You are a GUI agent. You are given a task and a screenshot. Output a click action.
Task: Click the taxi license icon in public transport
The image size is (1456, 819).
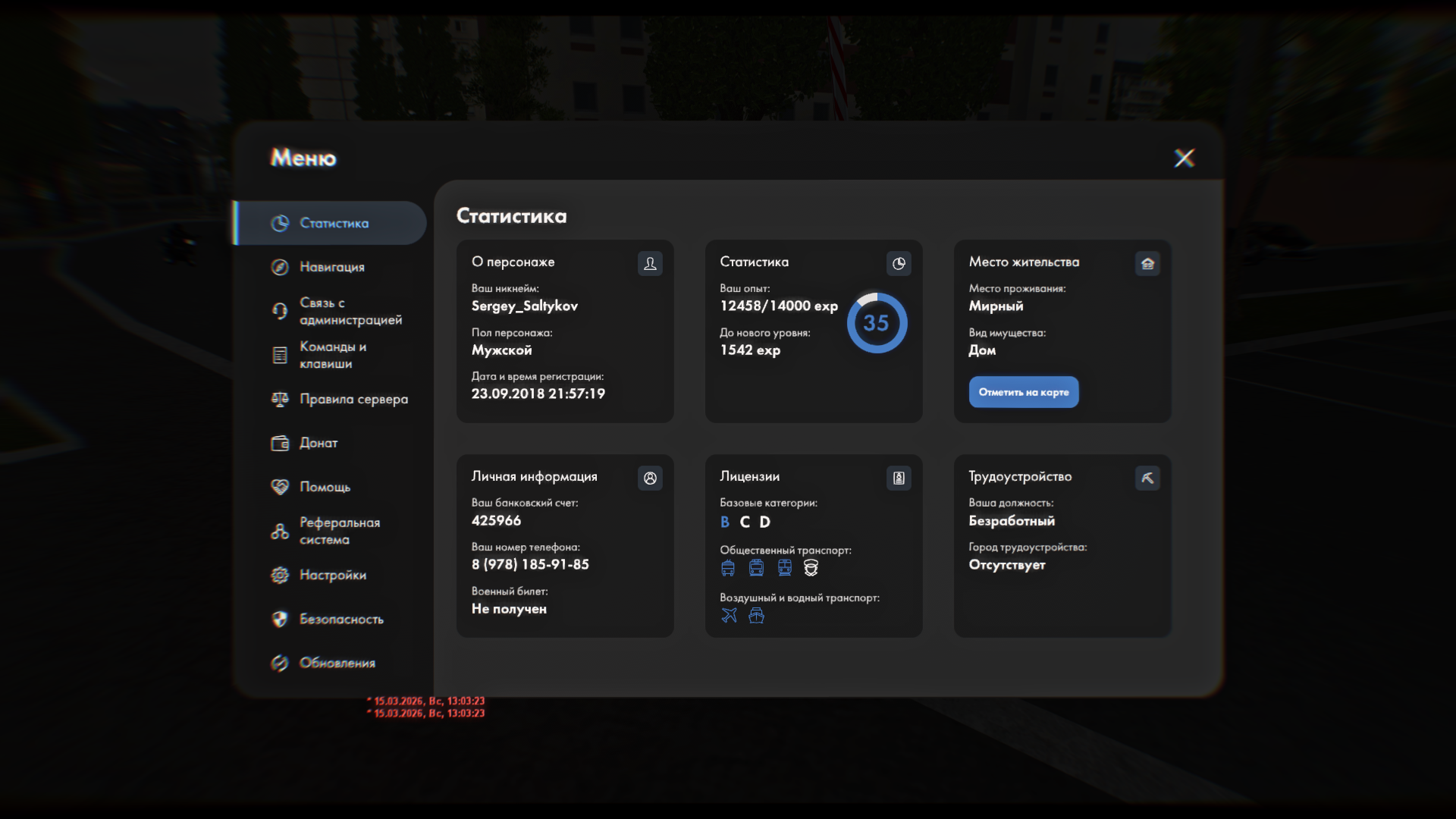point(811,567)
